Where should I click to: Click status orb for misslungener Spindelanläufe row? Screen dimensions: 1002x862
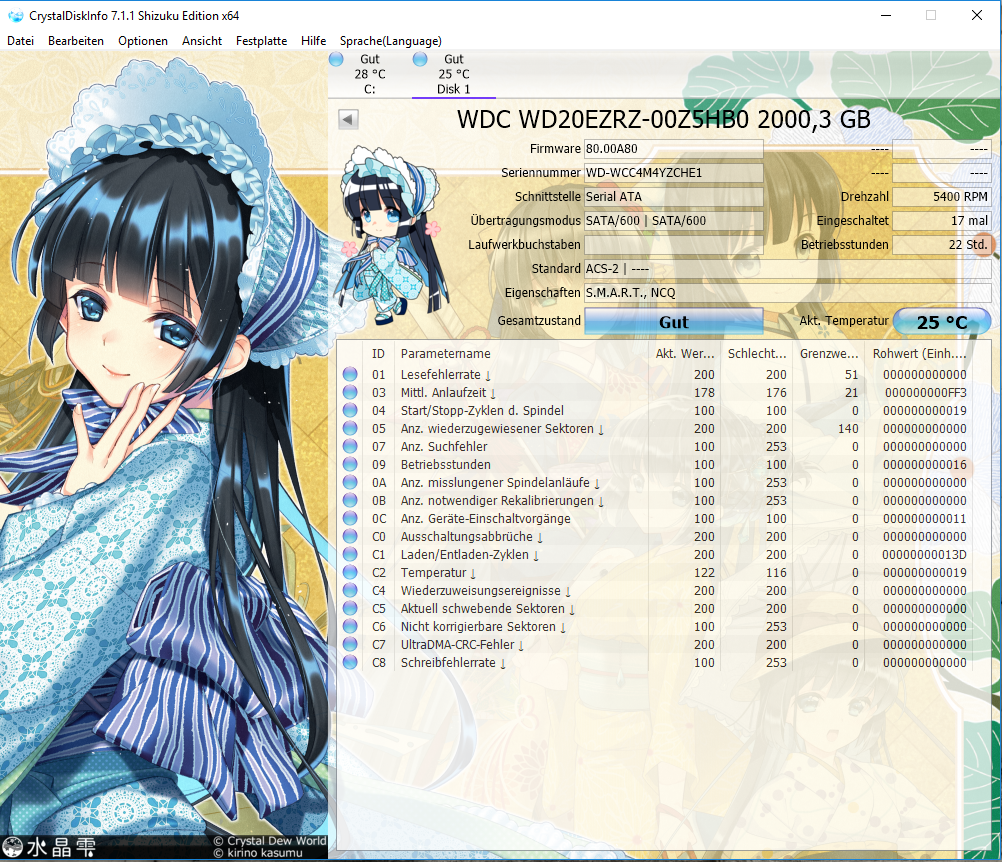coord(350,482)
